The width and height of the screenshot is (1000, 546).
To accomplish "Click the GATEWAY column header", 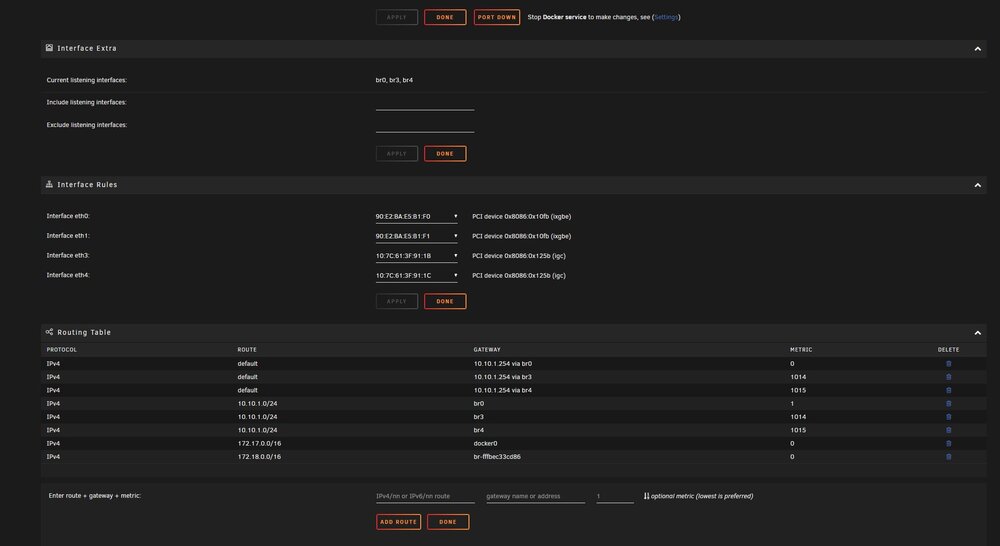I will click(487, 350).
